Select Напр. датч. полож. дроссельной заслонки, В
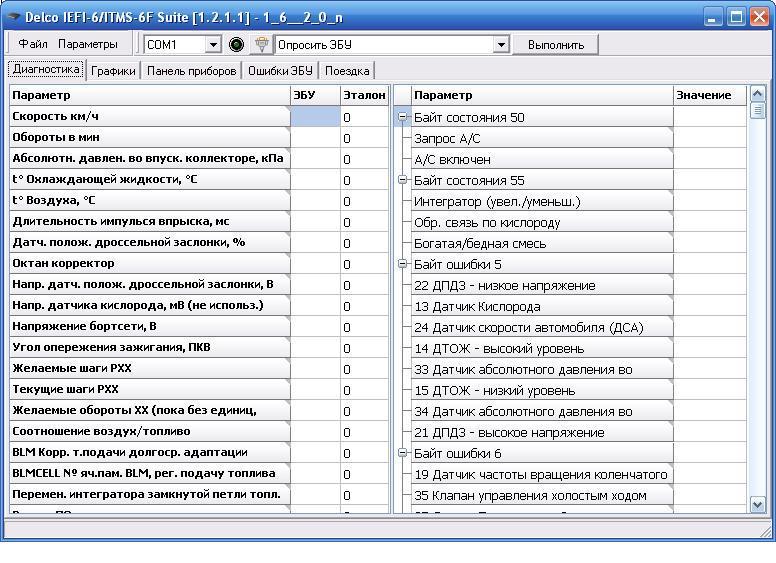Screen dimensions: 776x563 pyautogui.click(x=149, y=285)
